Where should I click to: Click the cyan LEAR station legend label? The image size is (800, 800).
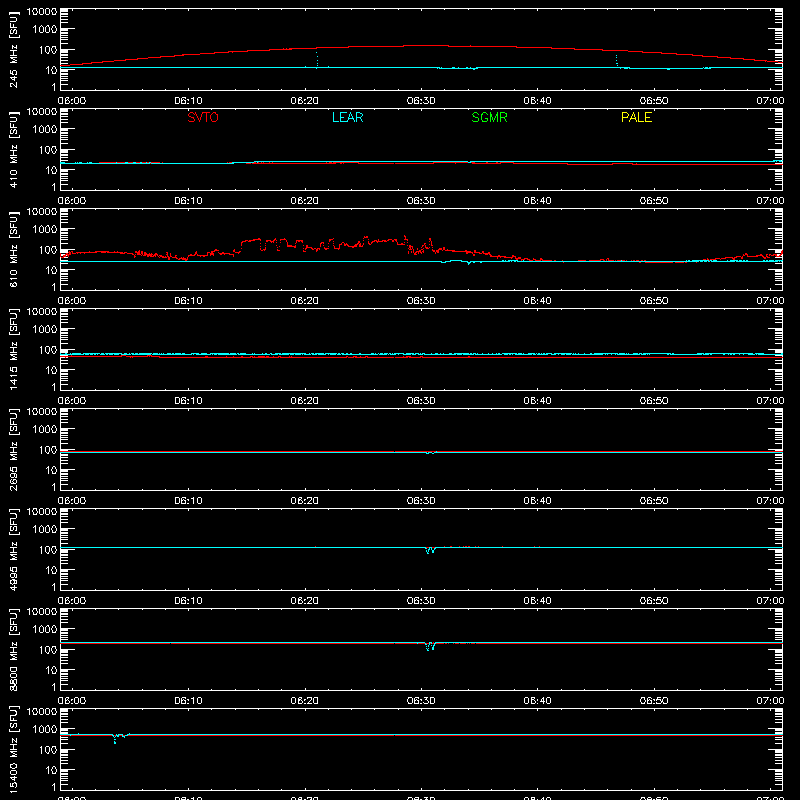pyautogui.click(x=347, y=117)
